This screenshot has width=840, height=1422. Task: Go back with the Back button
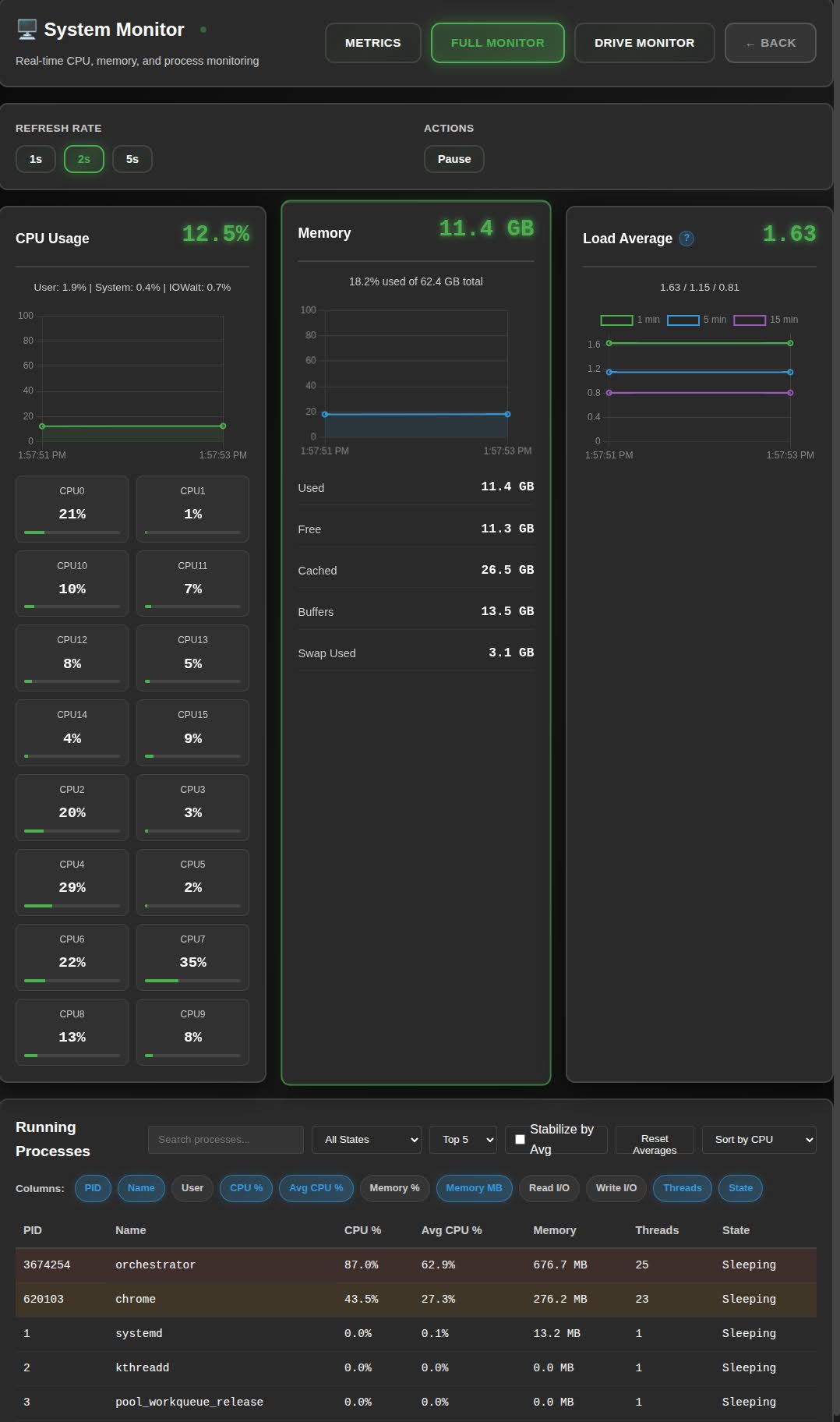(771, 43)
